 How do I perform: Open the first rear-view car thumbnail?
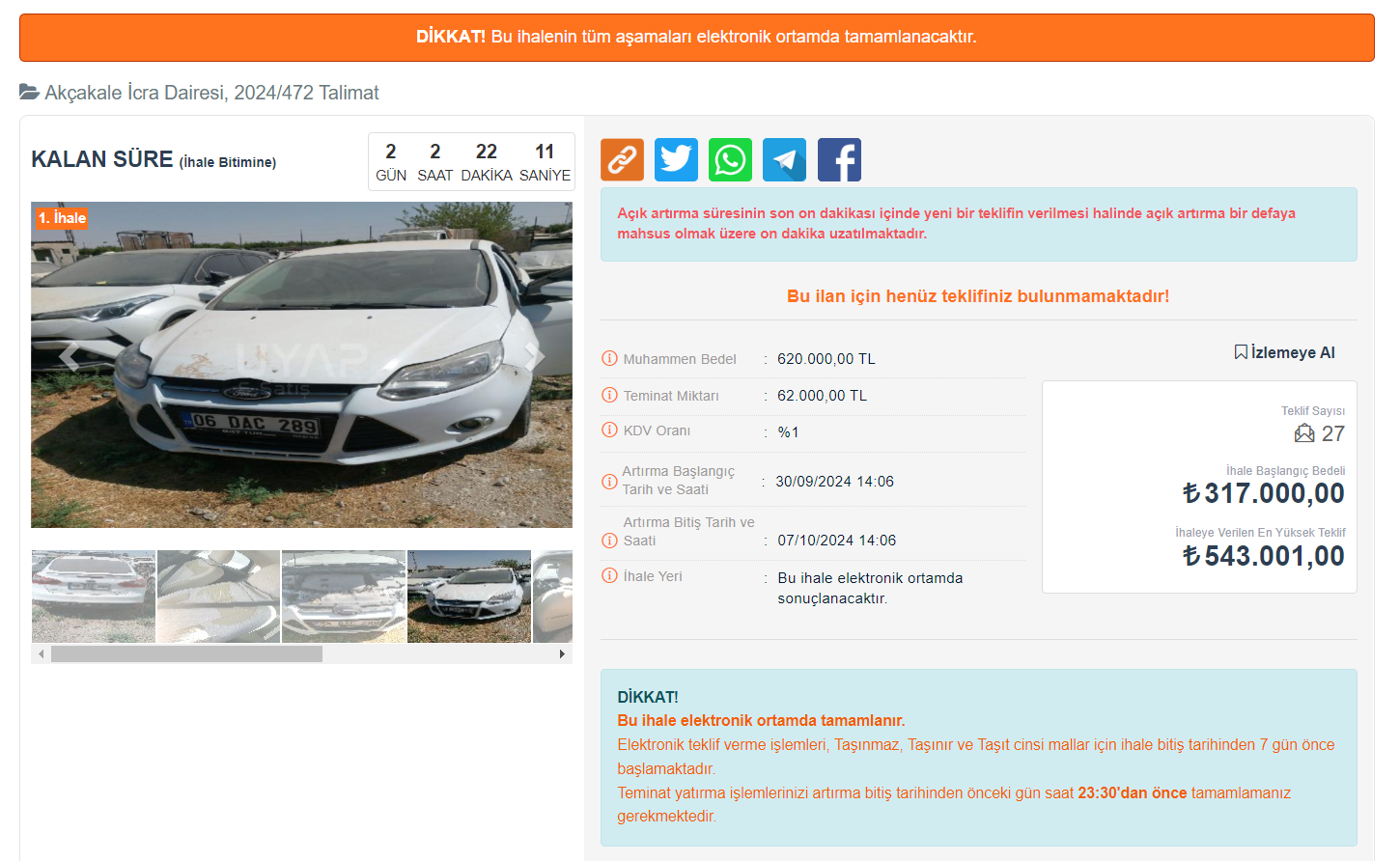click(94, 597)
